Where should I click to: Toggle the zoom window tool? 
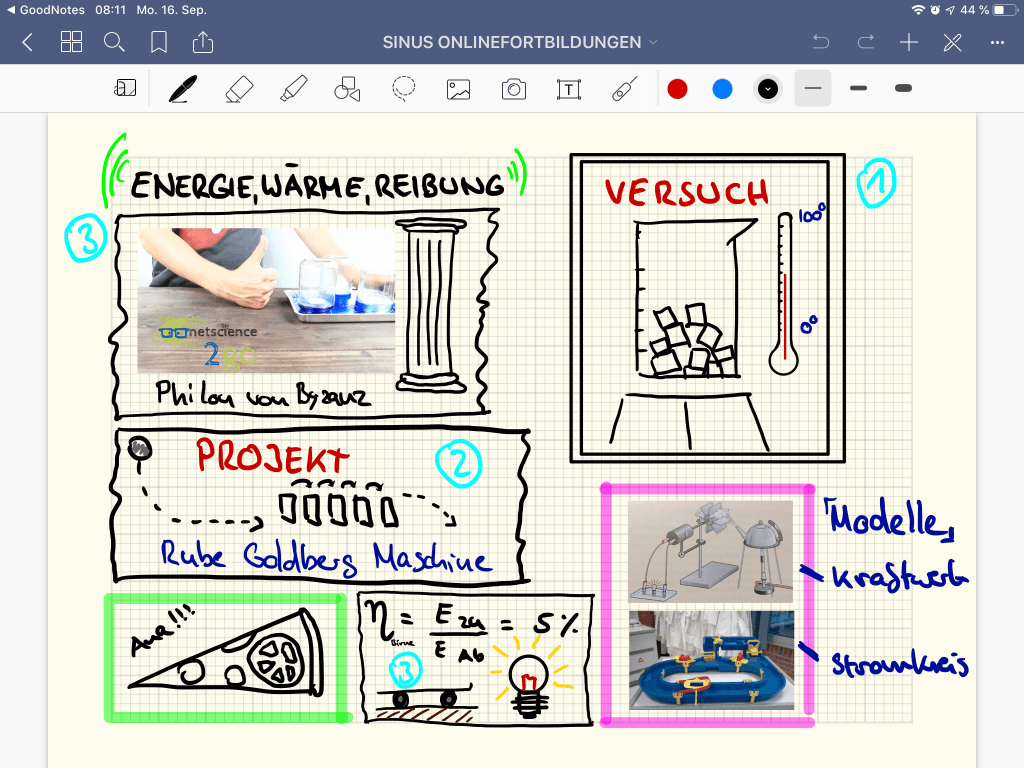coord(125,89)
